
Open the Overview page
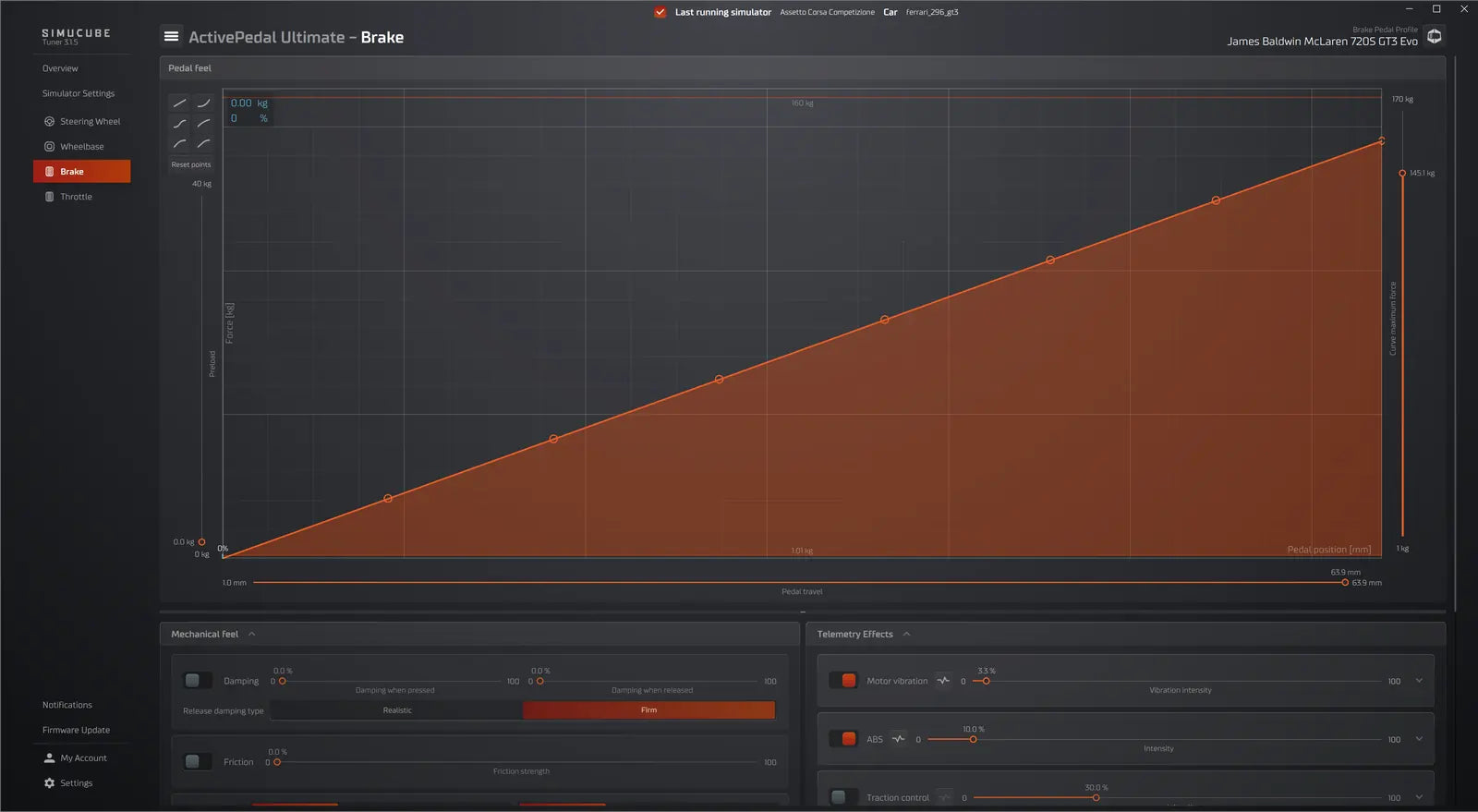click(x=60, y=68)
